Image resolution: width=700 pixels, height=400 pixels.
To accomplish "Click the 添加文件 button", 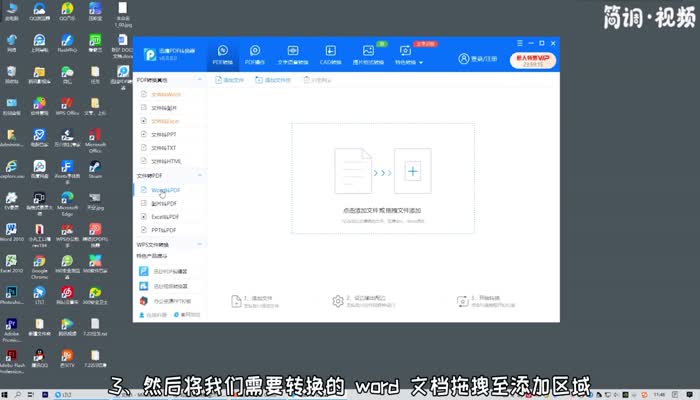I will coord(229,79).
